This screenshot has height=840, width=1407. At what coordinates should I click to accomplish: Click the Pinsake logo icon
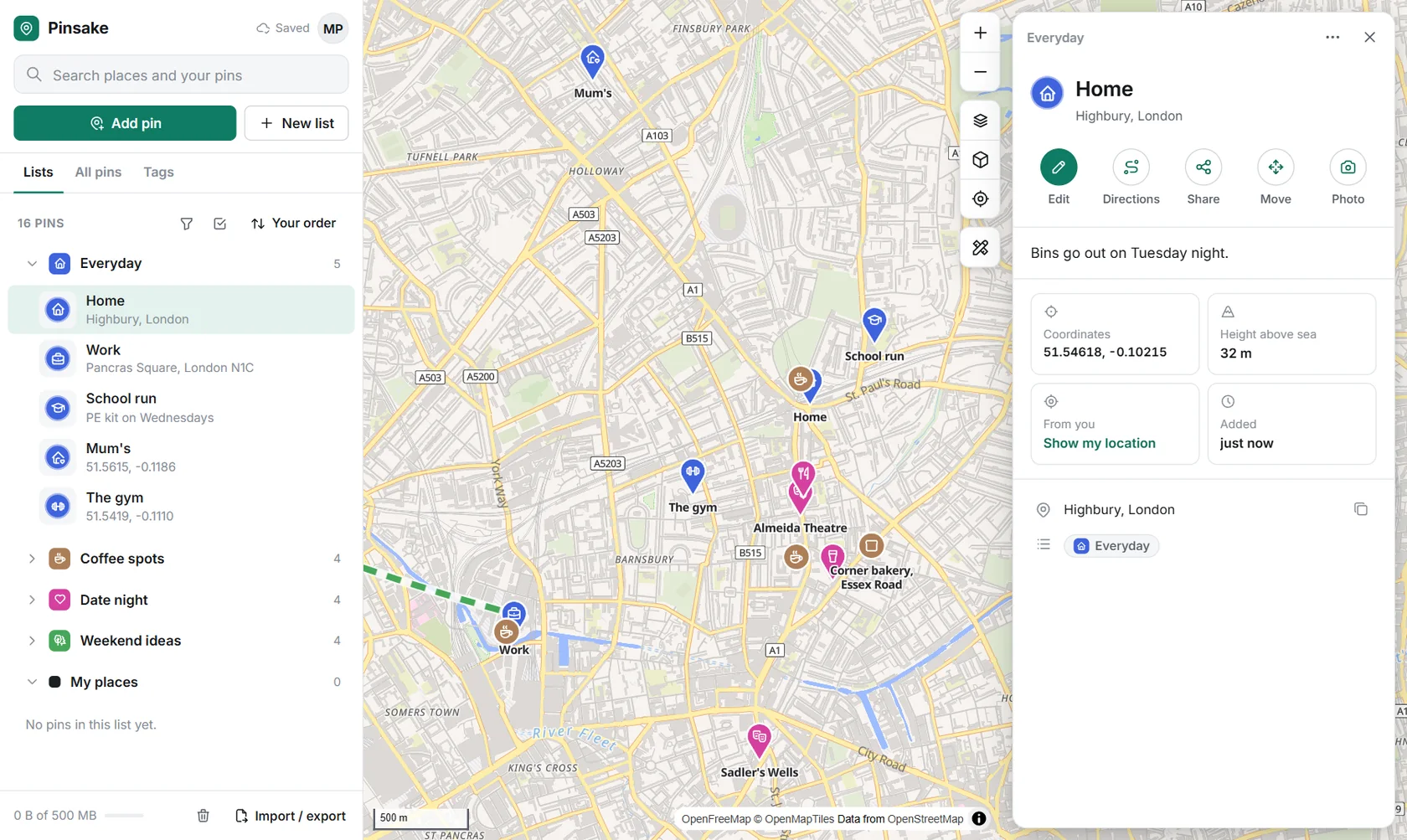(26, 28)
